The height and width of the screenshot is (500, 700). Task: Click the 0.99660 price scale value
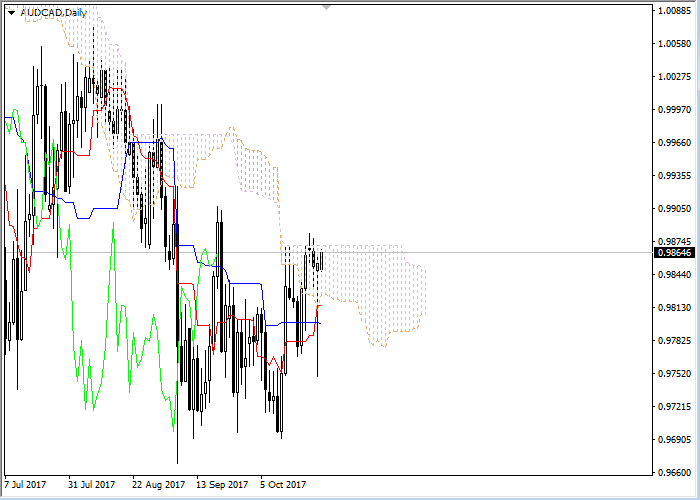coord(675,142)
